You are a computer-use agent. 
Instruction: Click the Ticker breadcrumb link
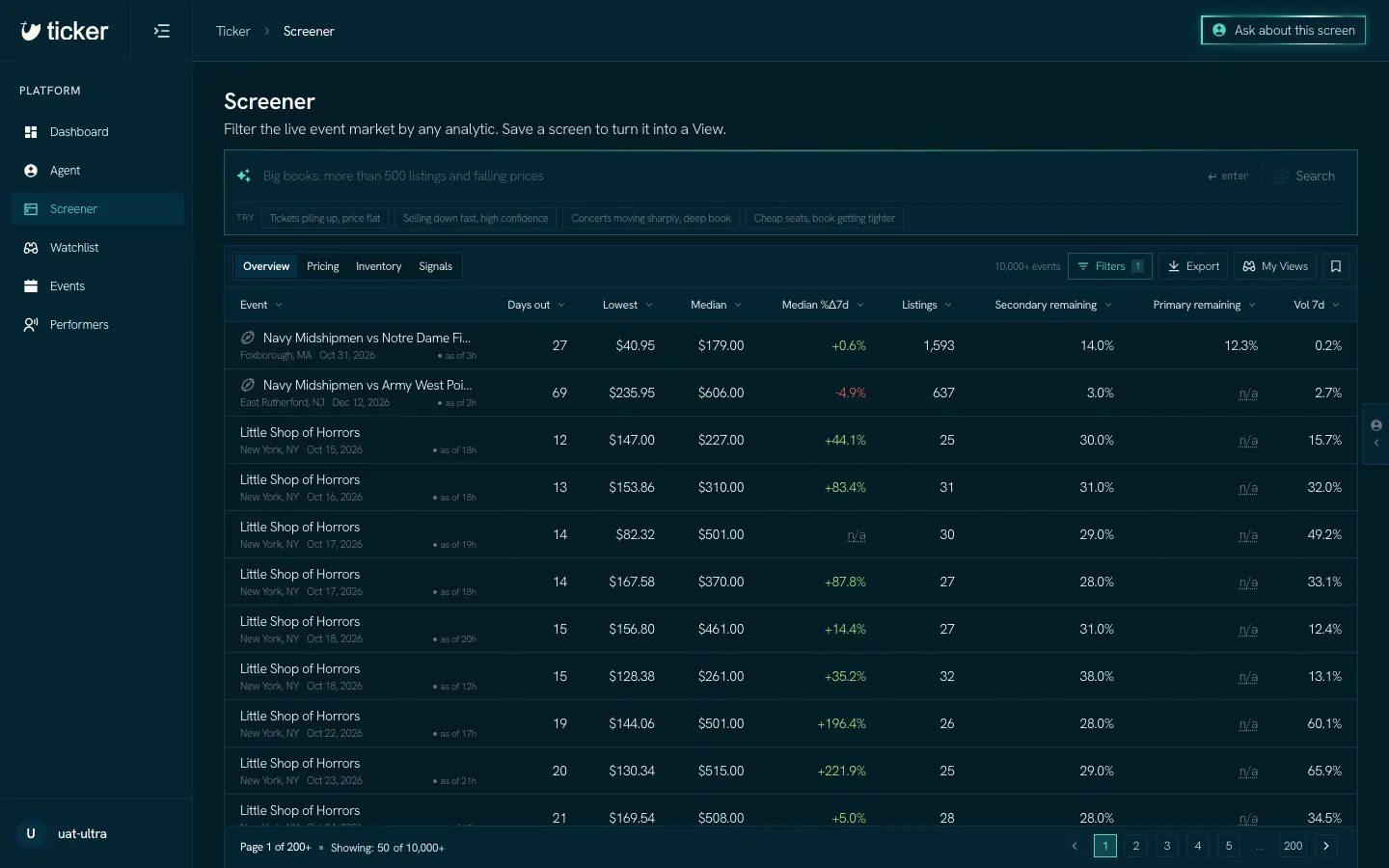(232, 31)
